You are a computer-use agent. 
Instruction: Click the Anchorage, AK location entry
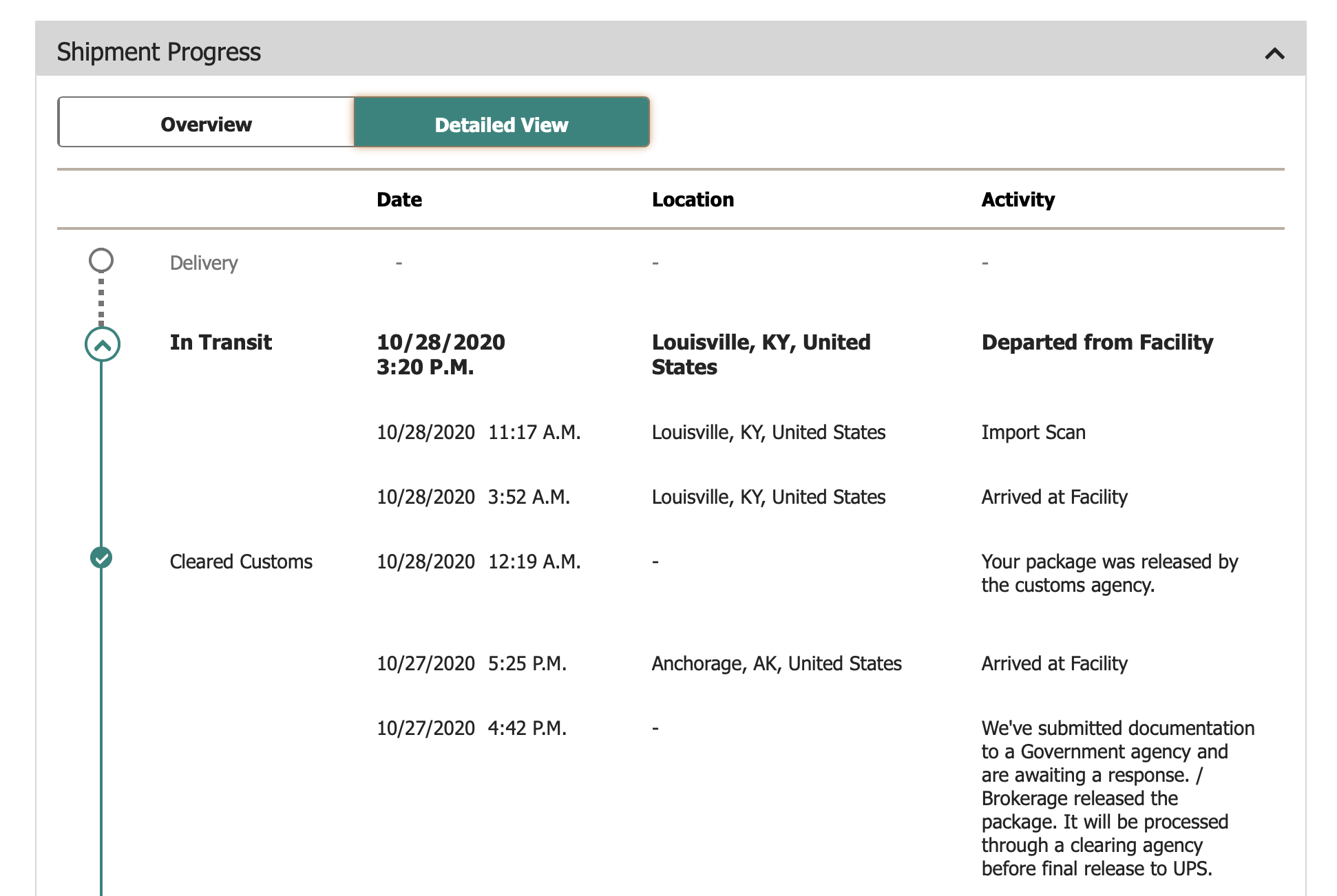[x=776, y=663]
